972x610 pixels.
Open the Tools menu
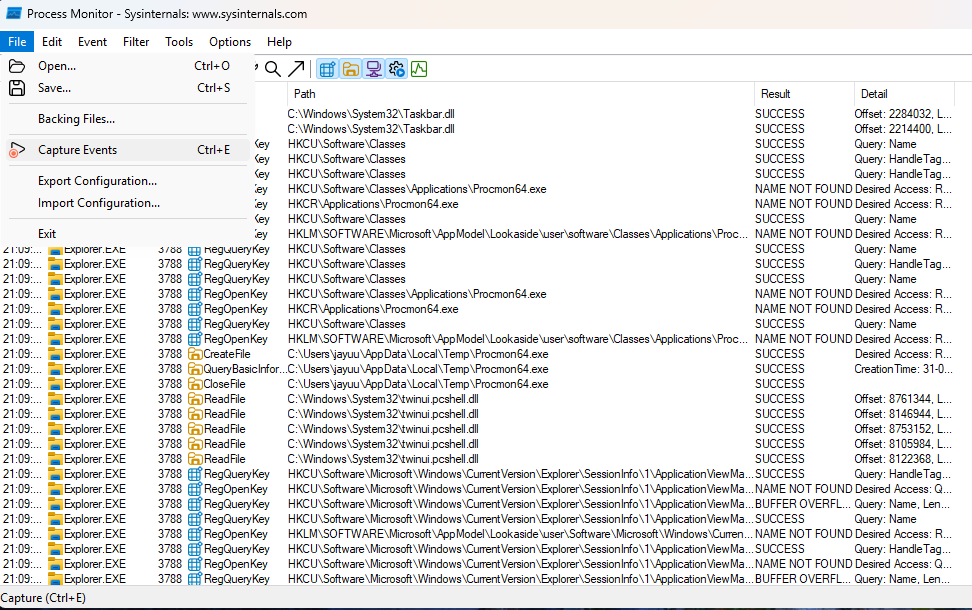(179, 42)
